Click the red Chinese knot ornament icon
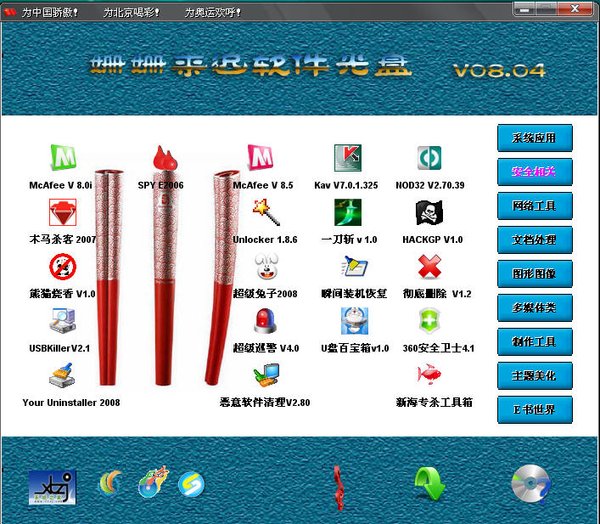The image size is (600, 524). tap(338, 488)
